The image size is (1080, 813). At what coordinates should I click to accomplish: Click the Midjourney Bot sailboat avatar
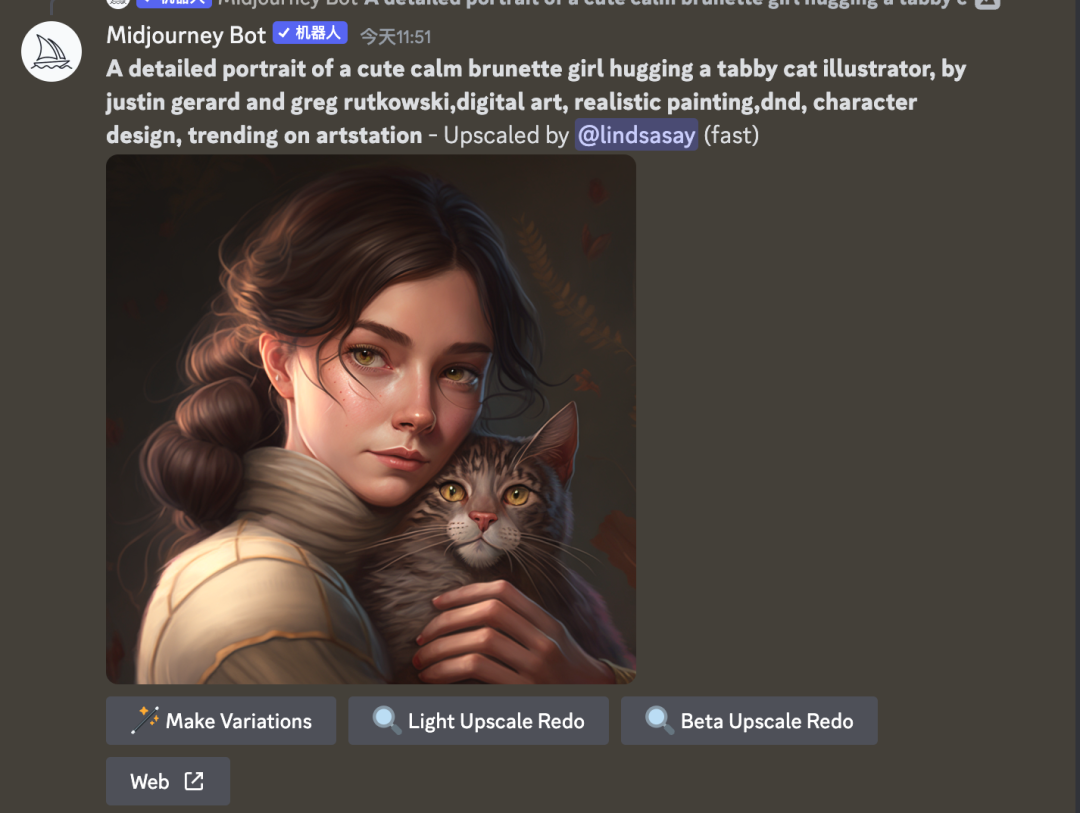(x=52, y=52)
